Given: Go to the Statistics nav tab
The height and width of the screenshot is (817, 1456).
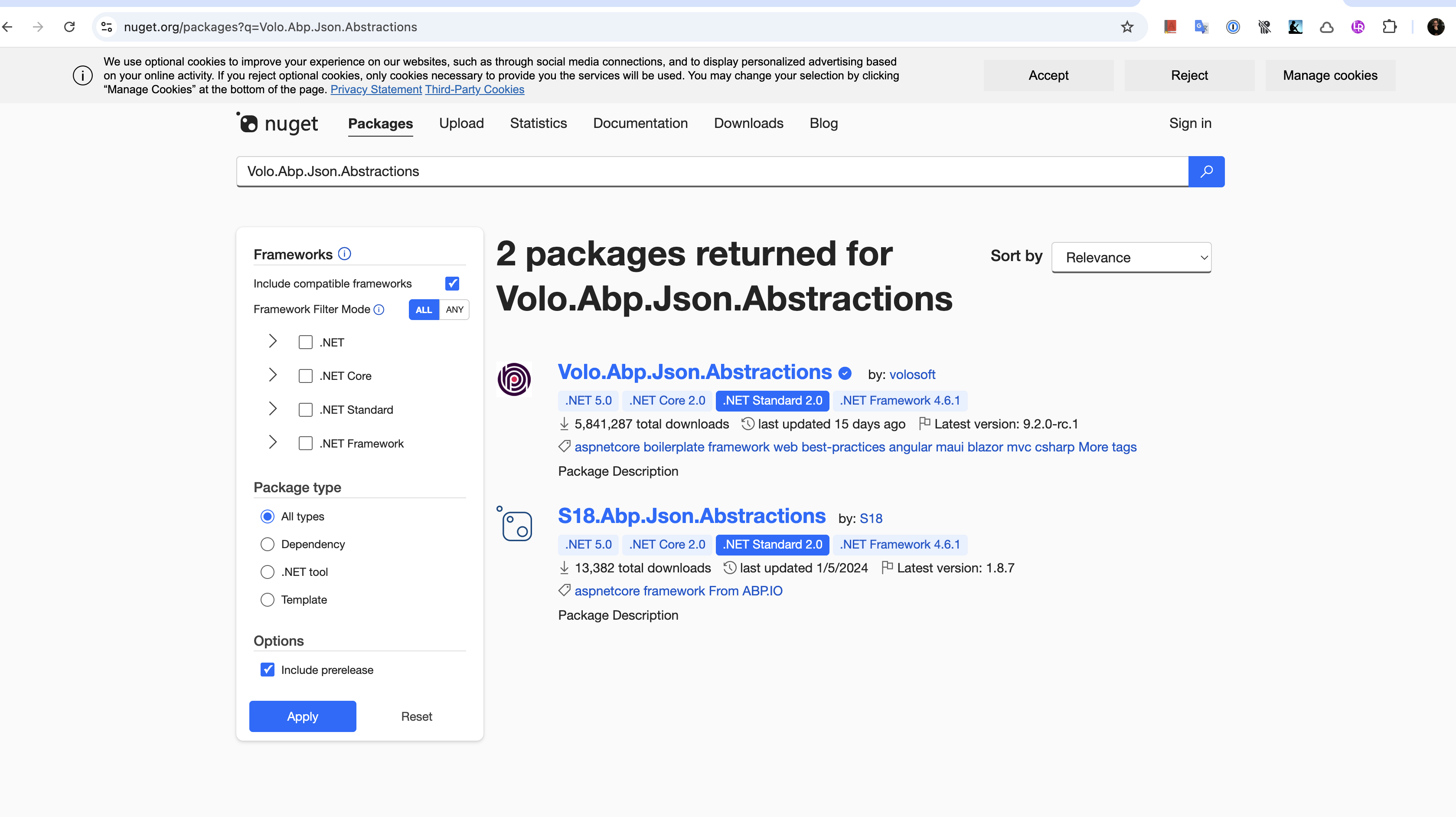Looking at the screenshot, I should [x=538, y=123].
